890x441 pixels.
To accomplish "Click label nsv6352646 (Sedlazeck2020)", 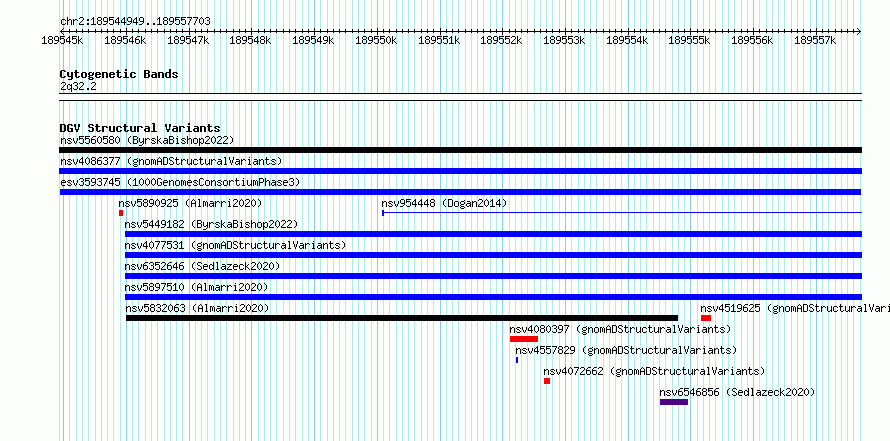I will click(202, 266).
